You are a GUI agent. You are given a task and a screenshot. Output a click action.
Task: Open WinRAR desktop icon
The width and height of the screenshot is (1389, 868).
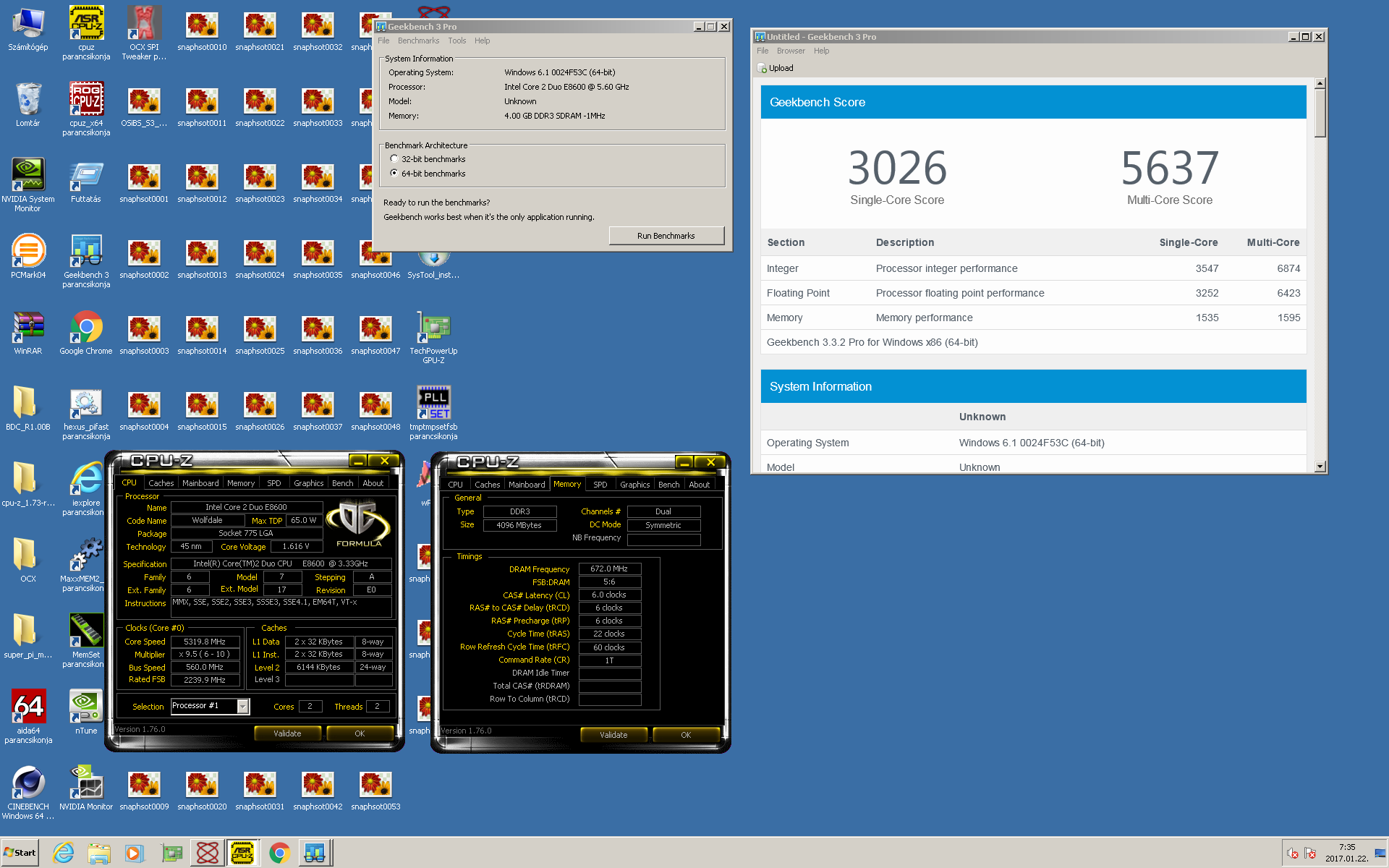click(27, 333)
